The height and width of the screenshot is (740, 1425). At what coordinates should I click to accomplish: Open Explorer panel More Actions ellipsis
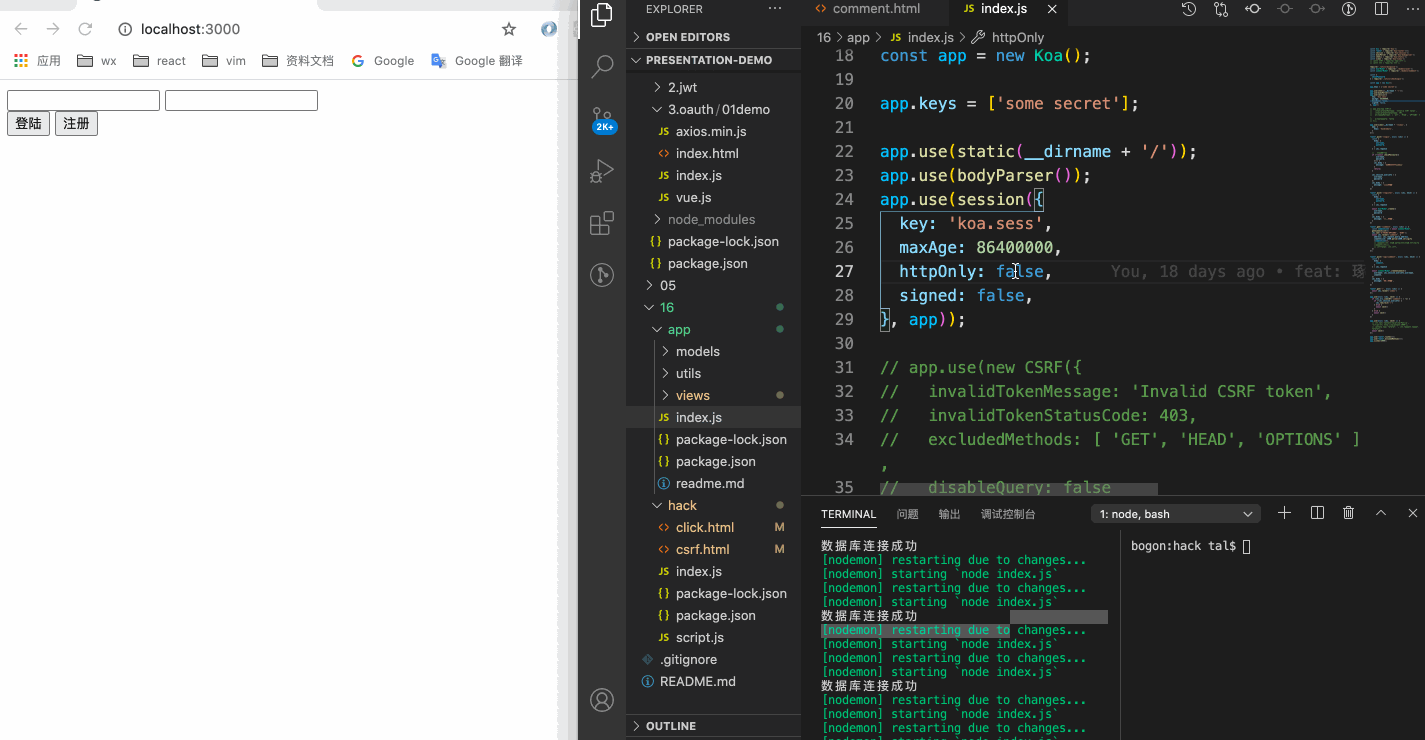pos(775,9)
